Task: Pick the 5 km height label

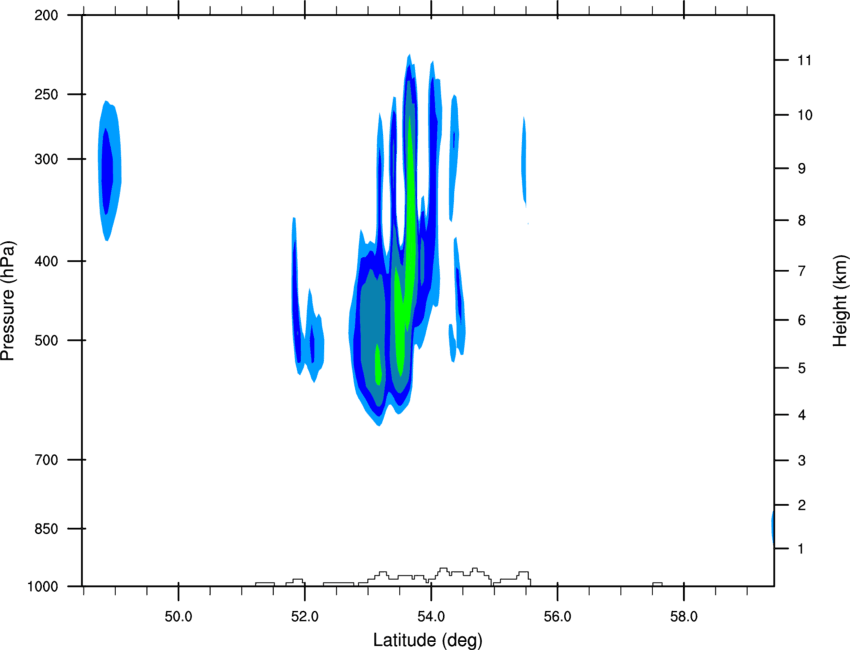Action: tap(802, 369)
